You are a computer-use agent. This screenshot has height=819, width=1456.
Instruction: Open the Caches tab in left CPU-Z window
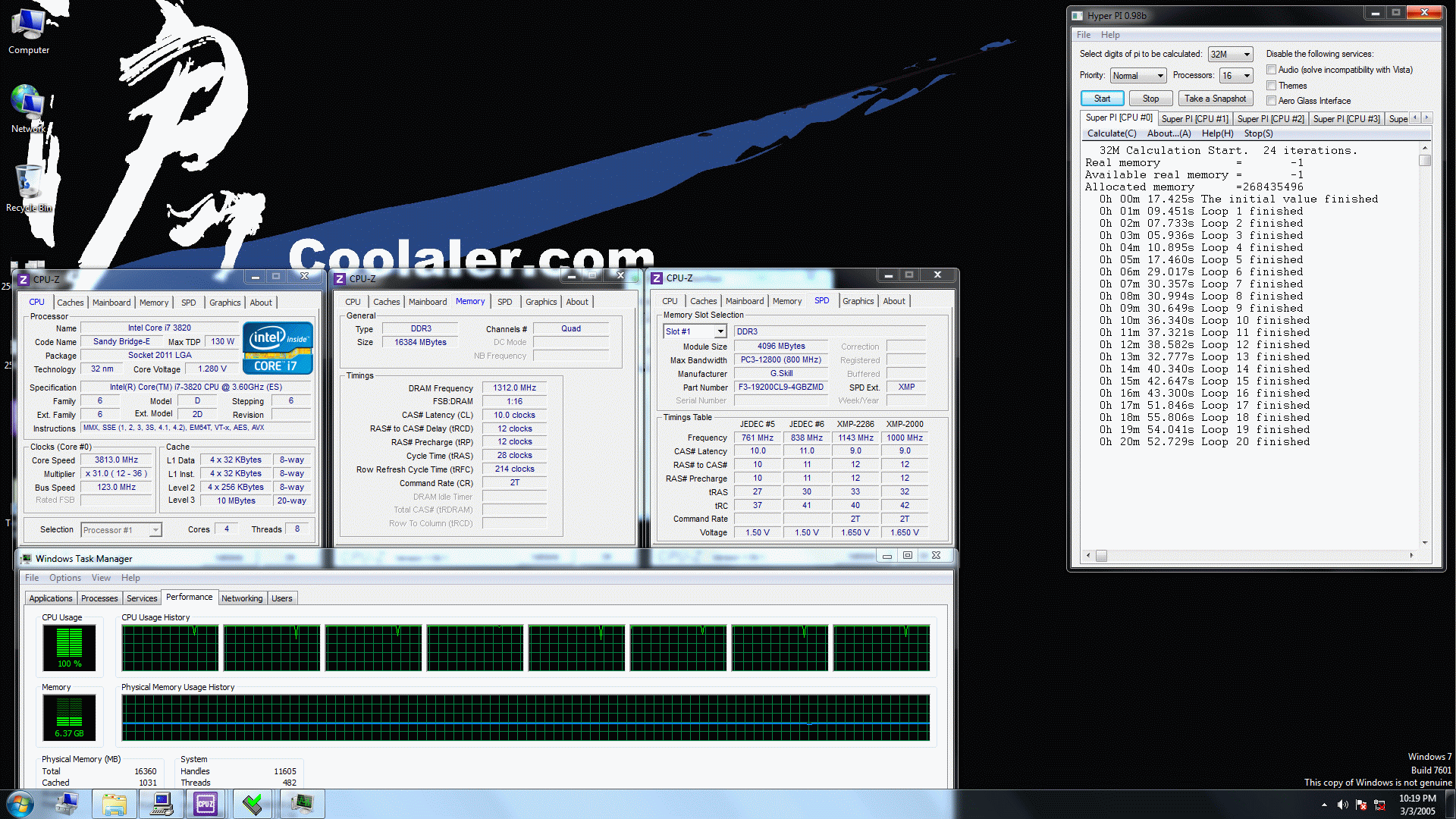click(x=71, y=303)
